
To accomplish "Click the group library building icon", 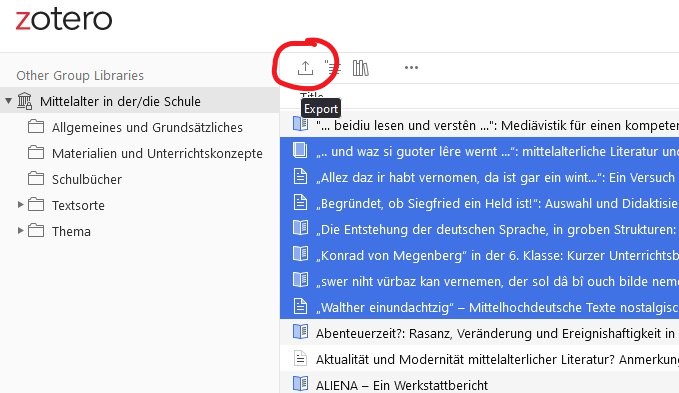I will point(25,101).
